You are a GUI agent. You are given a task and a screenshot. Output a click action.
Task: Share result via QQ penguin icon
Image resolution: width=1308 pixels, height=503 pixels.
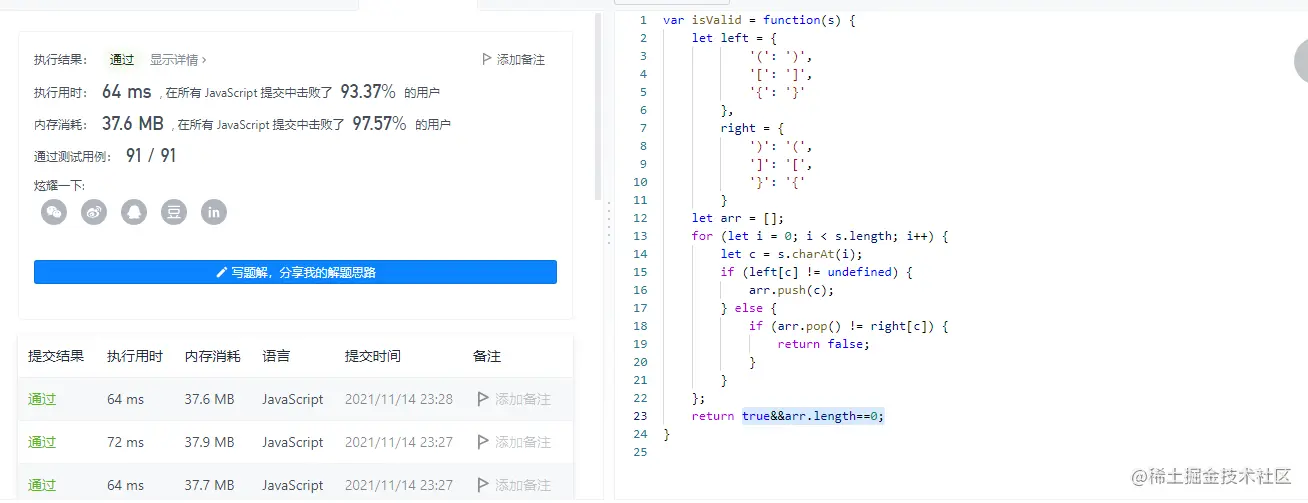(x=134, y=212)
